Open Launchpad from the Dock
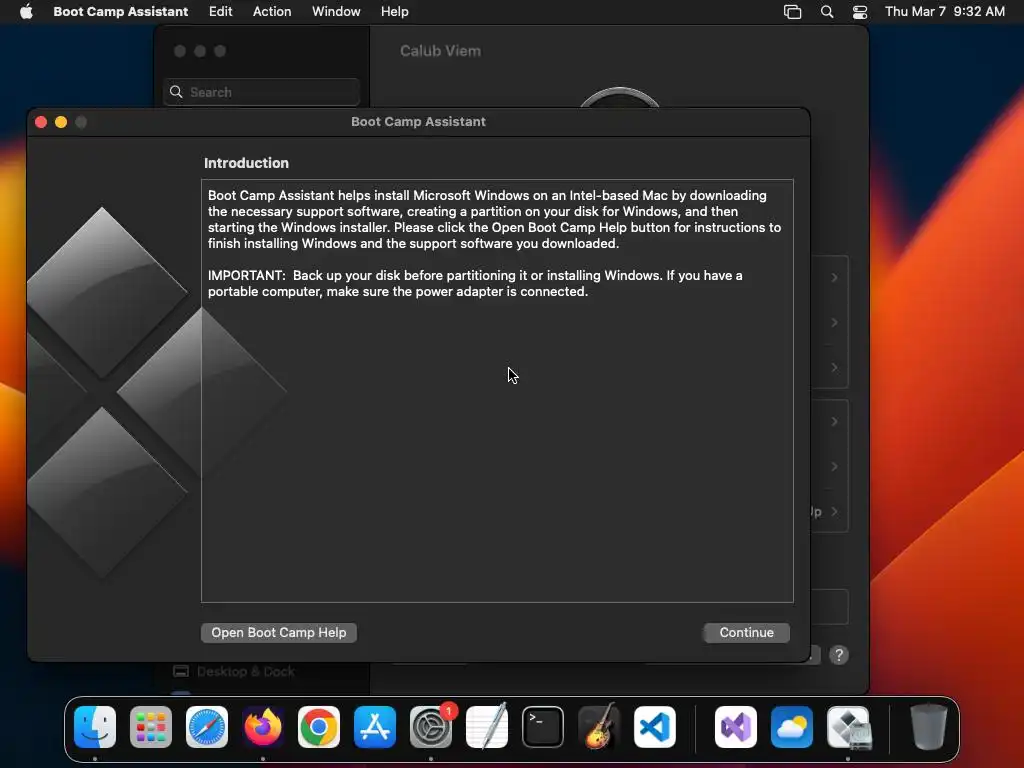Viewport: 1024px width, 768px height. [x=151, y=727]
